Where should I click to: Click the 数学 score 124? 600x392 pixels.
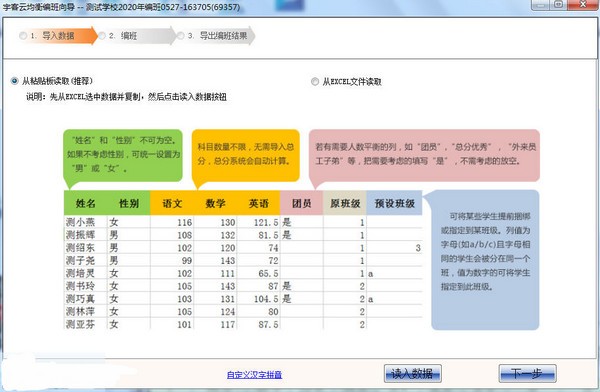pyautogui.click(x=228, y=312)
